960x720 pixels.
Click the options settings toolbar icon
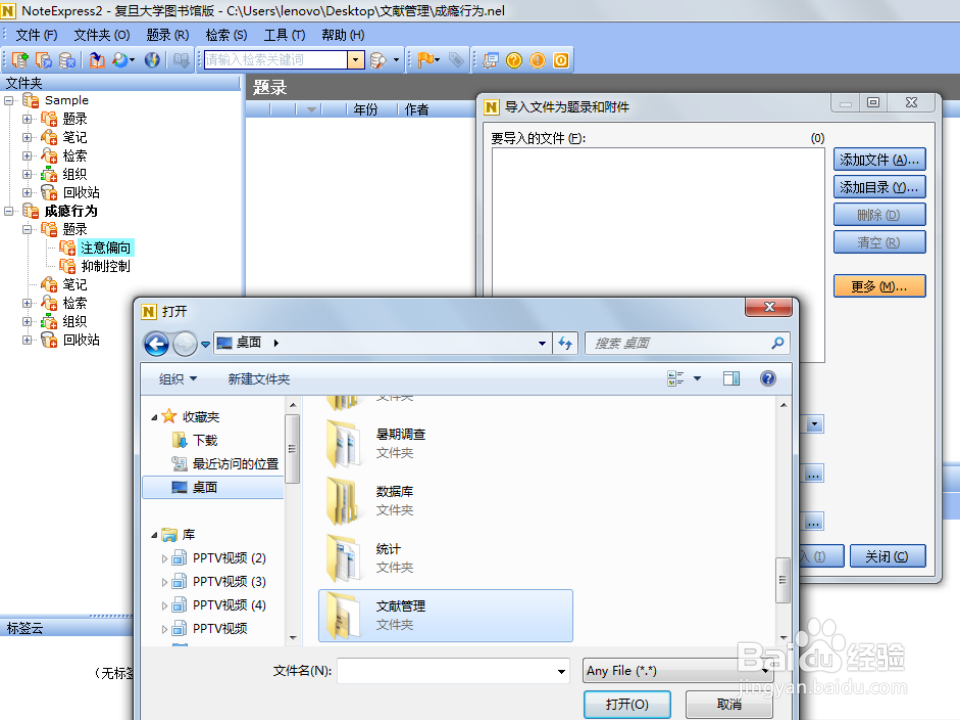click(x=490, y=60)
